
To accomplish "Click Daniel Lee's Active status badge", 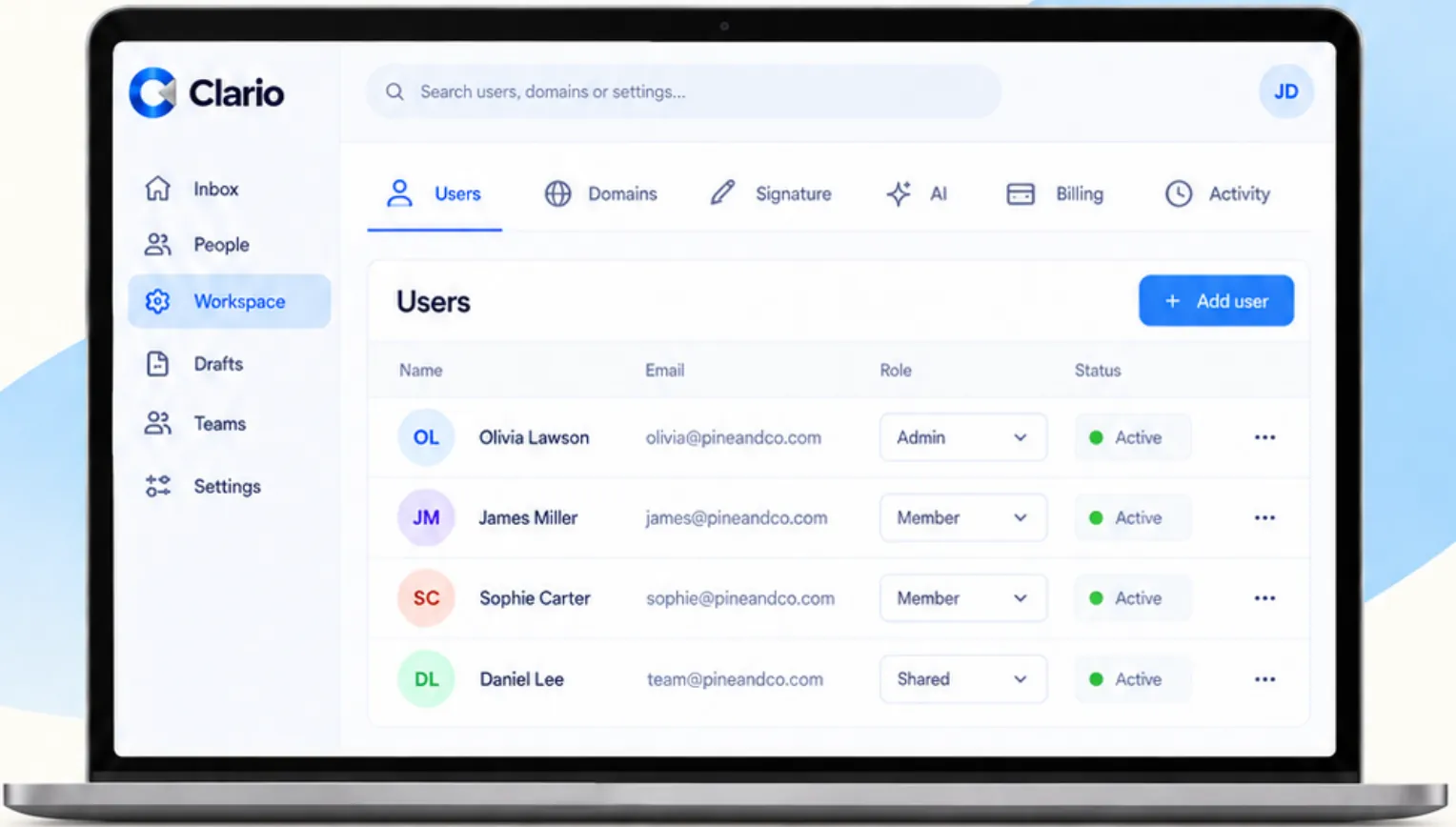I will pos(1133,679).
